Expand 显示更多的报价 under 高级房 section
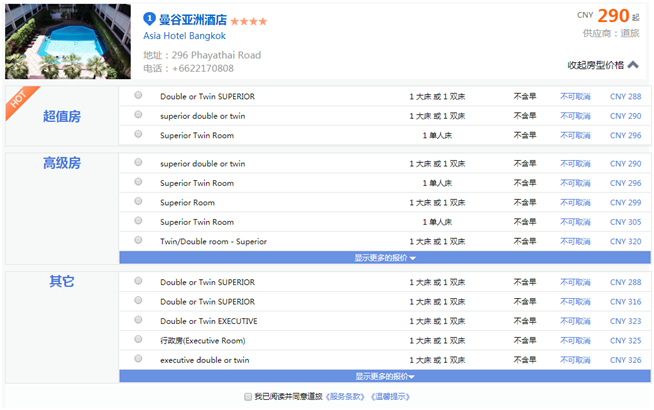Screen dimensions: 654x410 pos(385,258)
